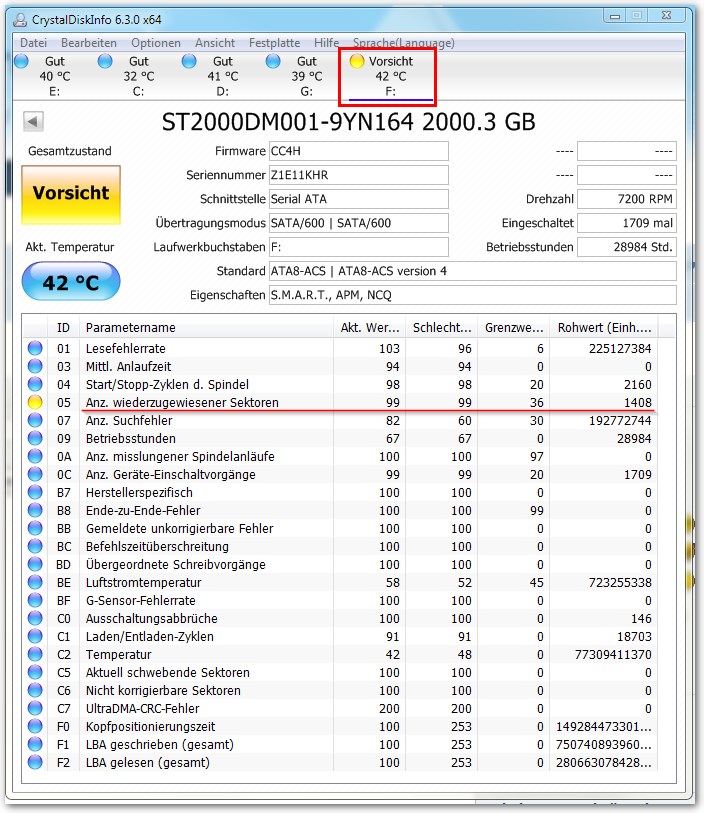Click the Akt. Wer... column header

[x=370, y=328]
